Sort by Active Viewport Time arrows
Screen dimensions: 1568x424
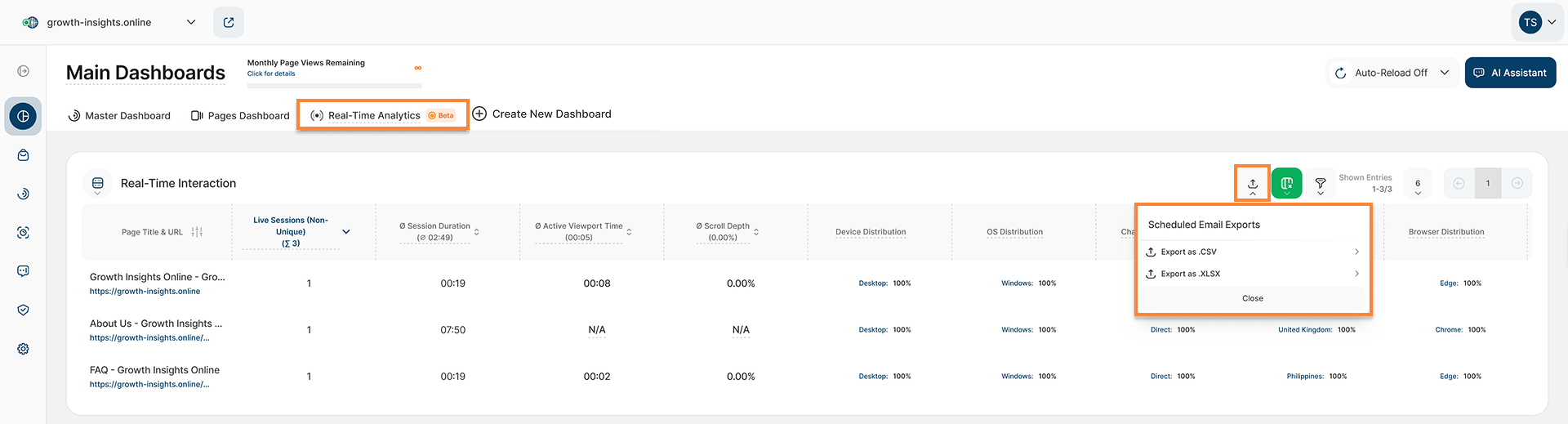629,232
